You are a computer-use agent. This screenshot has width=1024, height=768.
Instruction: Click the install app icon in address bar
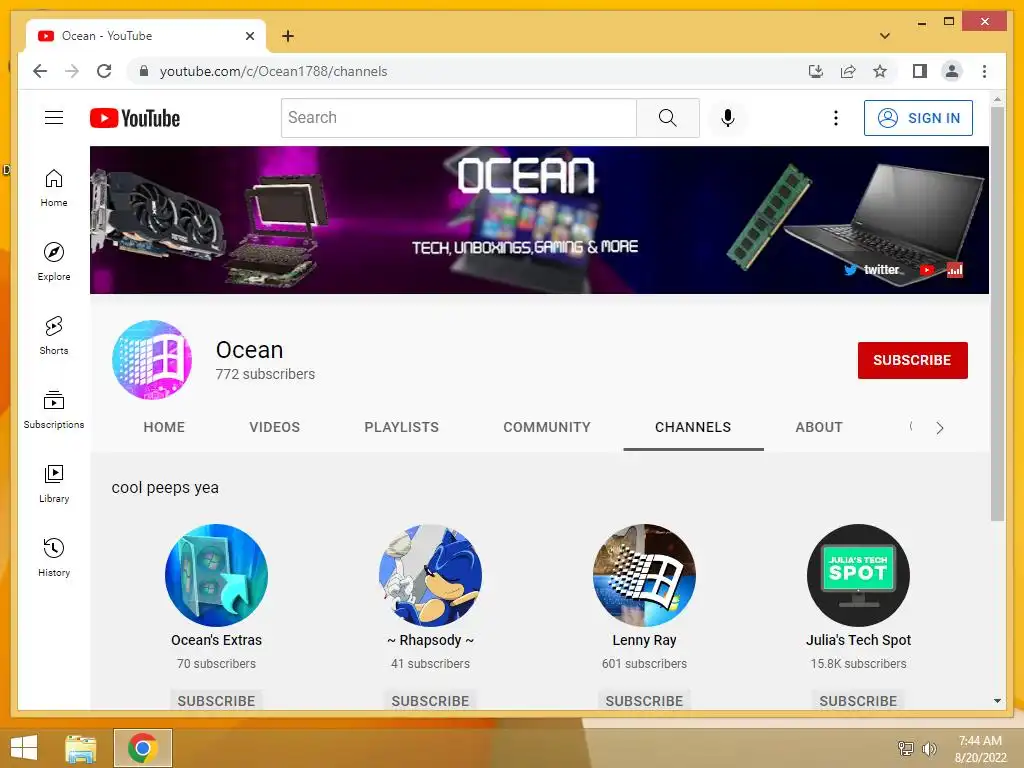[x=816, y=71]
